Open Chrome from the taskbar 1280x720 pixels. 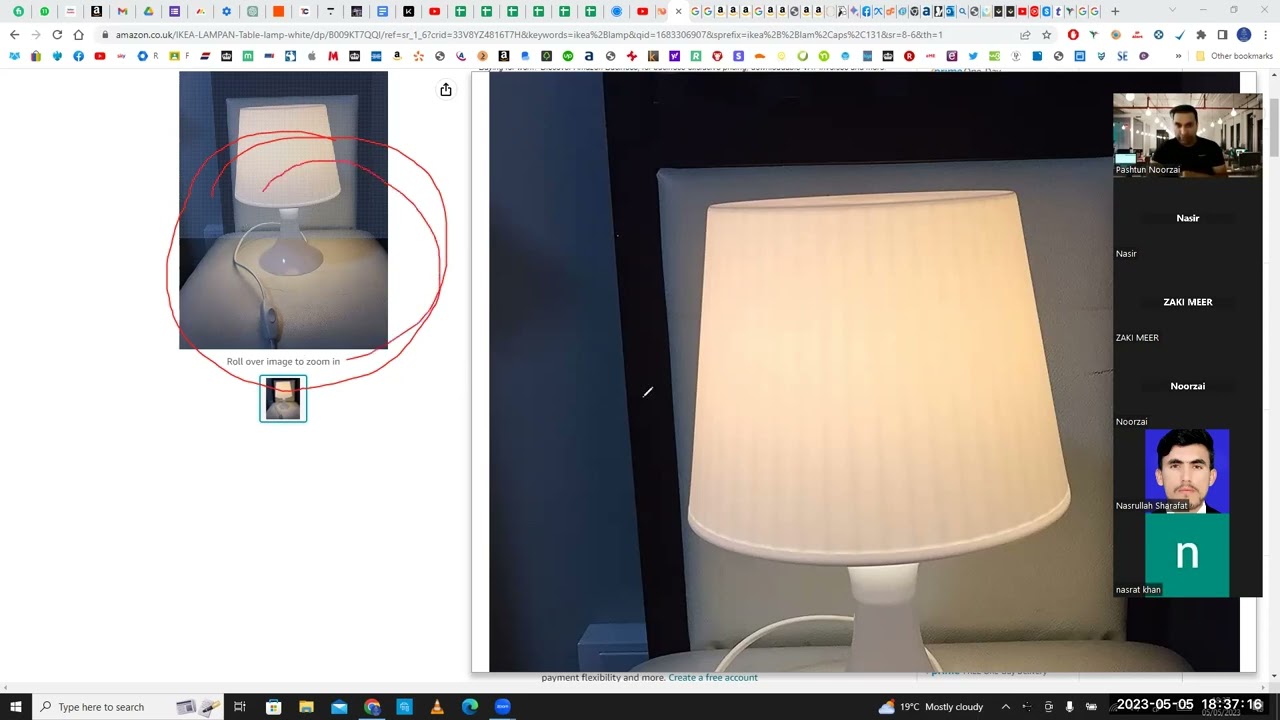pos(372,707)
